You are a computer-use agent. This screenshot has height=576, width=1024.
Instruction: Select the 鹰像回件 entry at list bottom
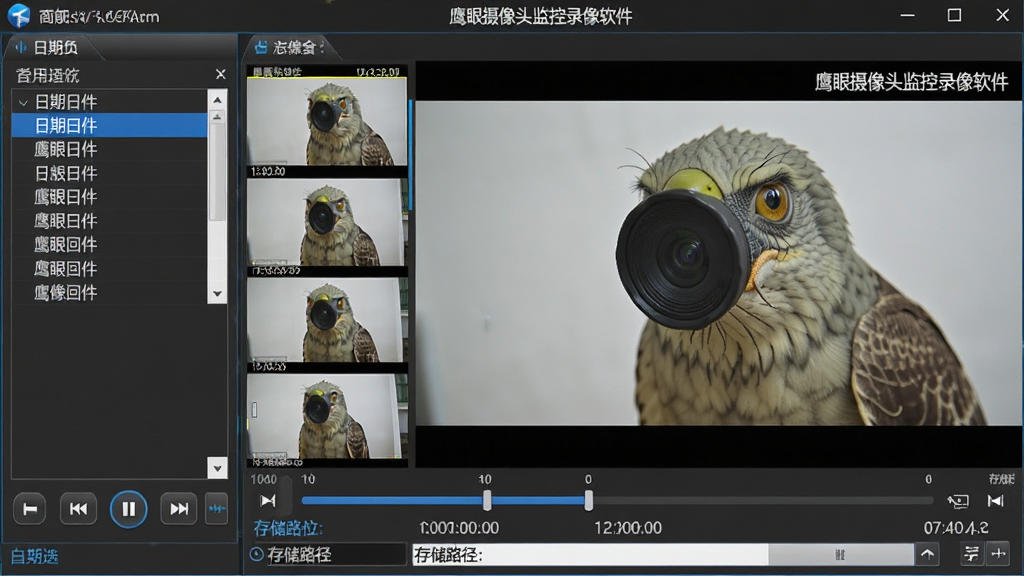[109, 293]
